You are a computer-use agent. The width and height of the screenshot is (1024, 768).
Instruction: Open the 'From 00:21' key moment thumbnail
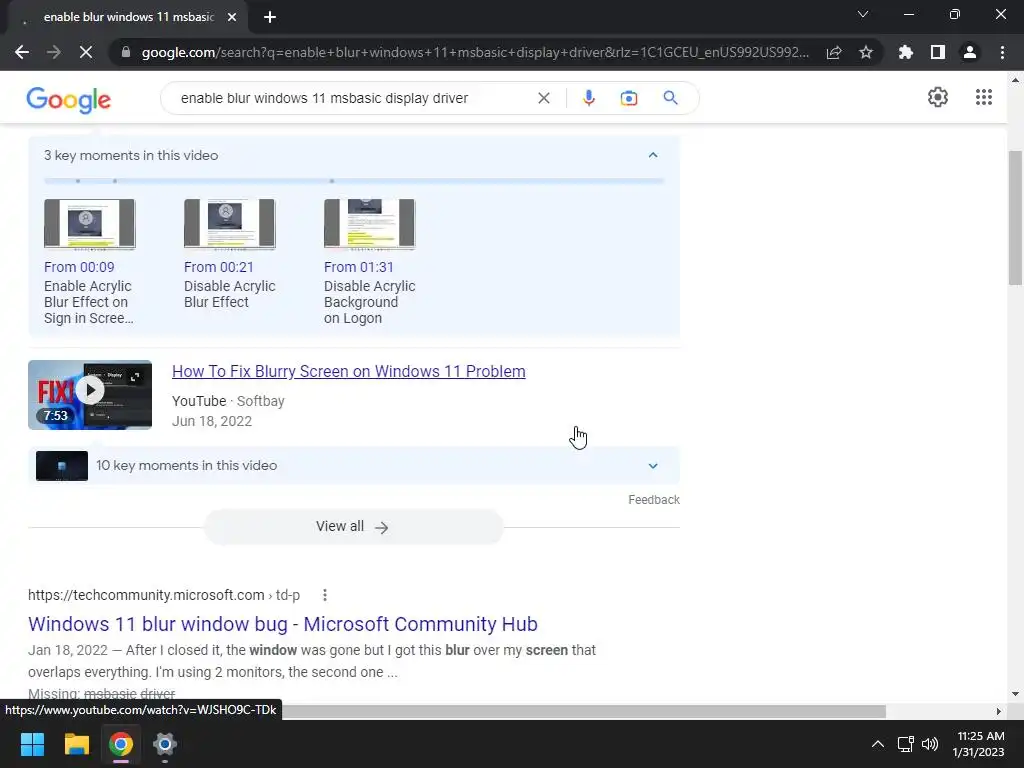point(229,224)
